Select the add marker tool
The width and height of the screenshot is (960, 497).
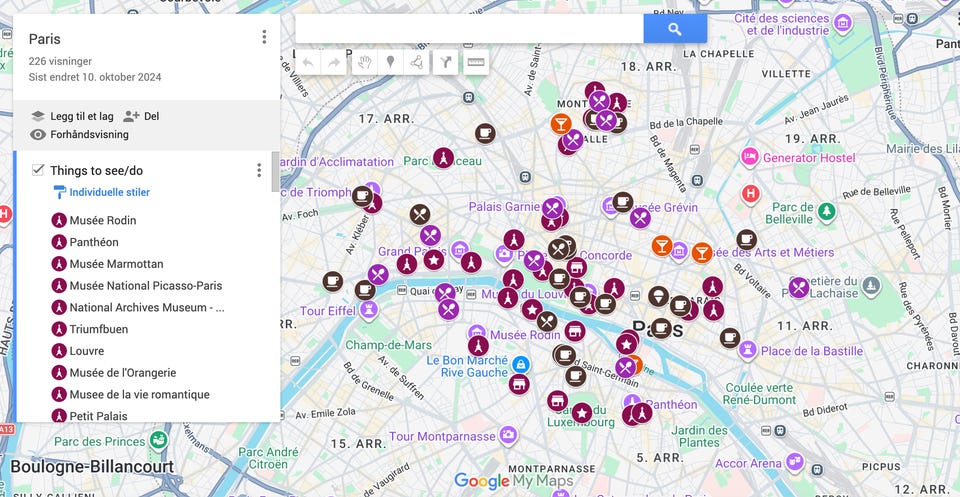390,62
